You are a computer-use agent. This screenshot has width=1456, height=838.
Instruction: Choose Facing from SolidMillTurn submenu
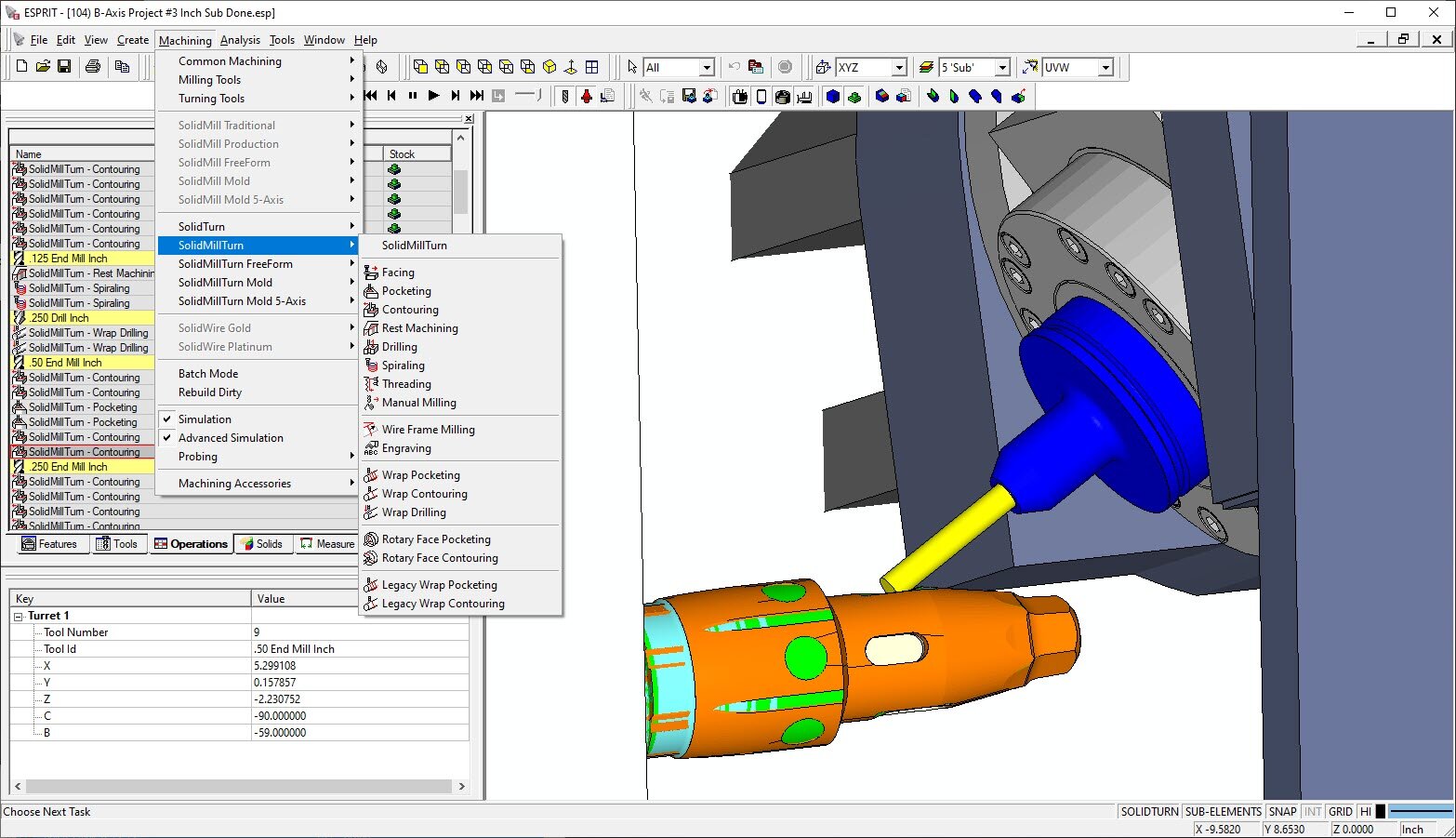click(x=460, y=273)
